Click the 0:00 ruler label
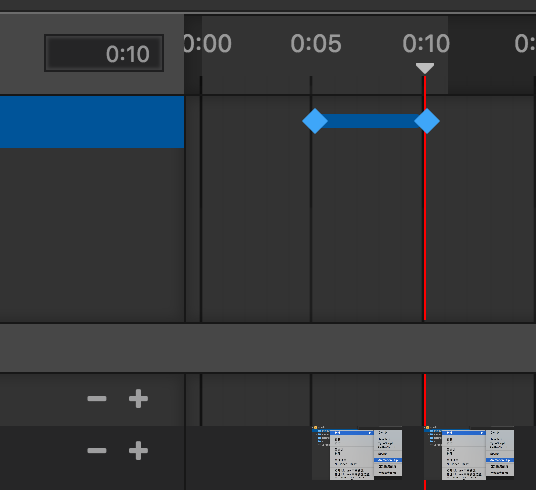Viewport: 536px width, 490px height. click(207, 43)
